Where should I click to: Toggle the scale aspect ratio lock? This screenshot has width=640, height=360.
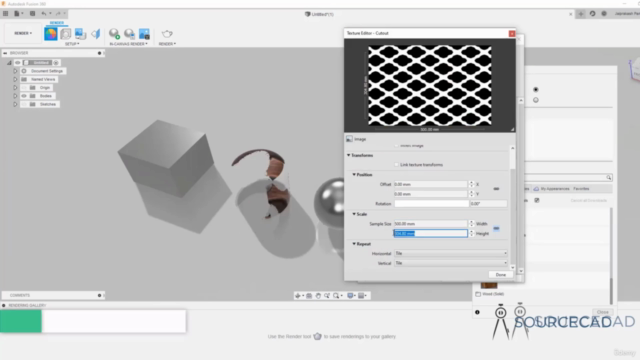[496, 229]
